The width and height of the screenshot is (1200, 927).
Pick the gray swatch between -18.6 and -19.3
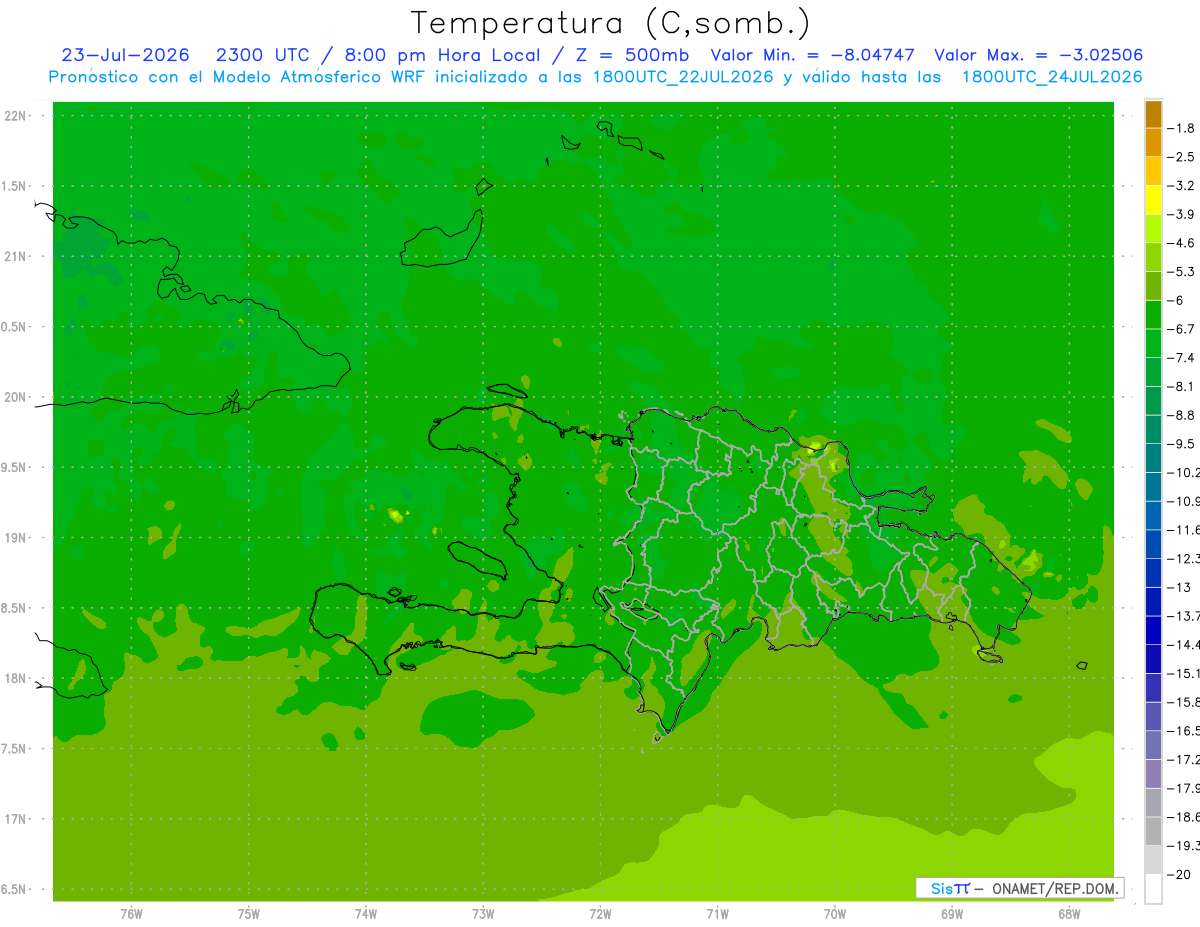pos(1153,831)
